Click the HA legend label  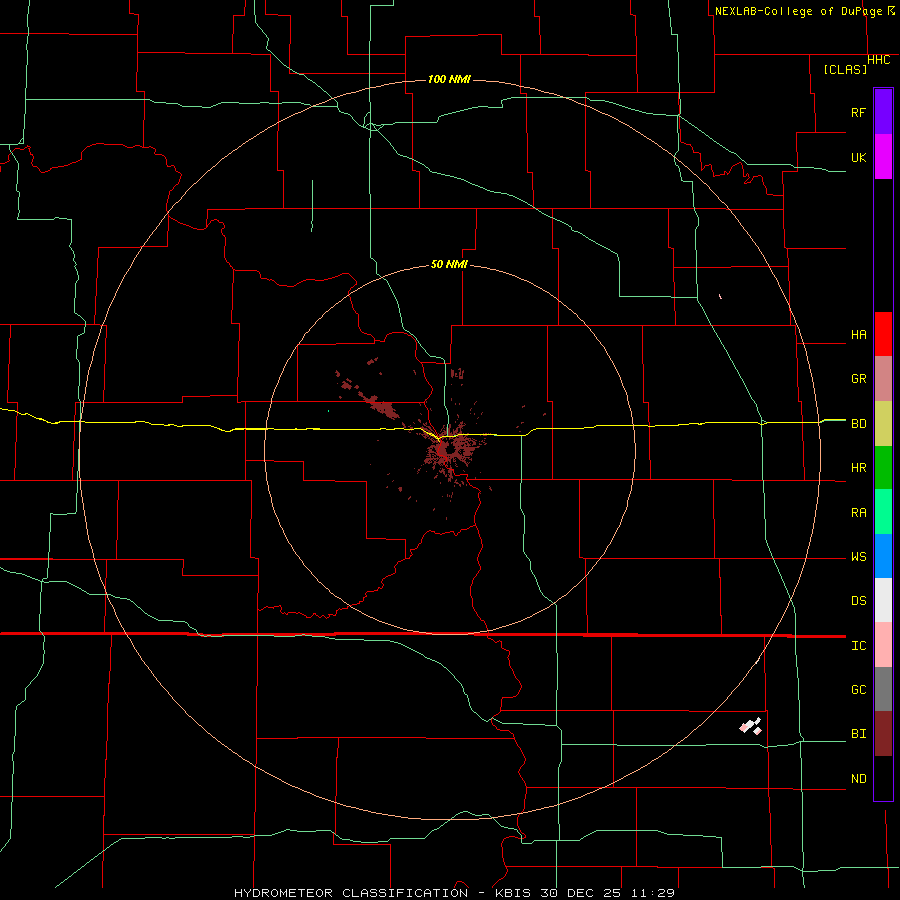tap(858, 335)
